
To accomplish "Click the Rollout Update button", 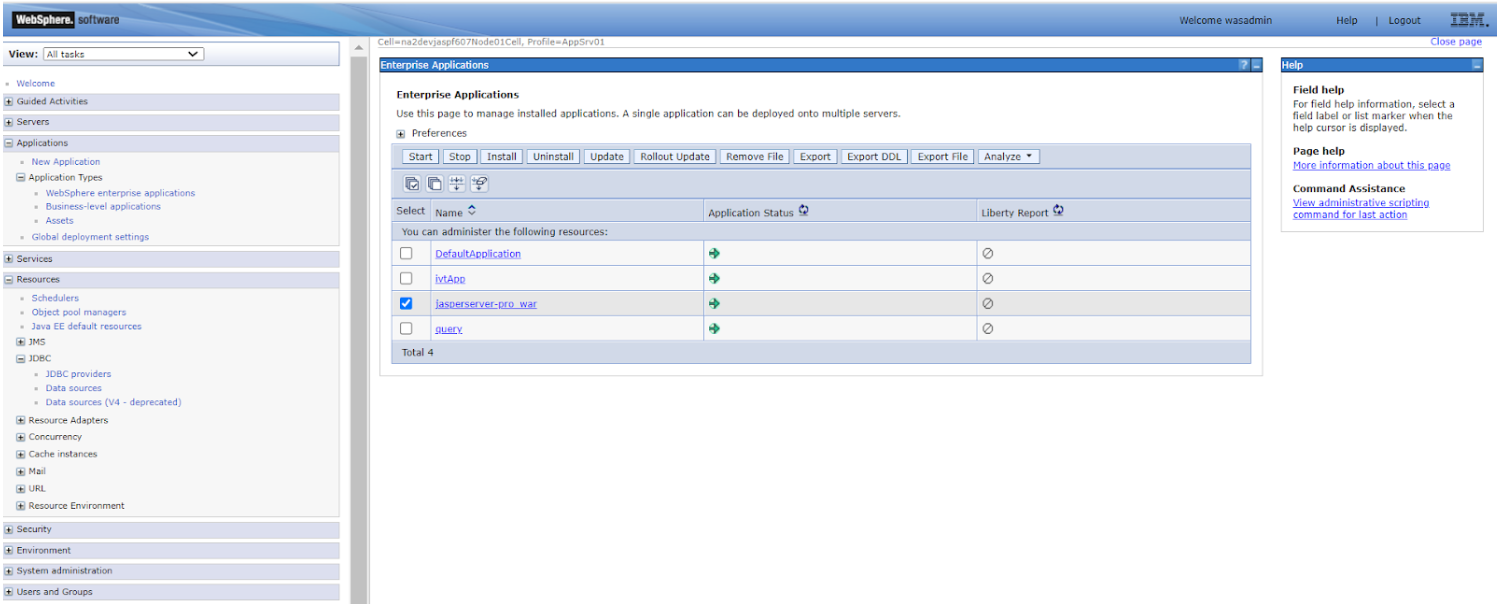I will (675, 157).
